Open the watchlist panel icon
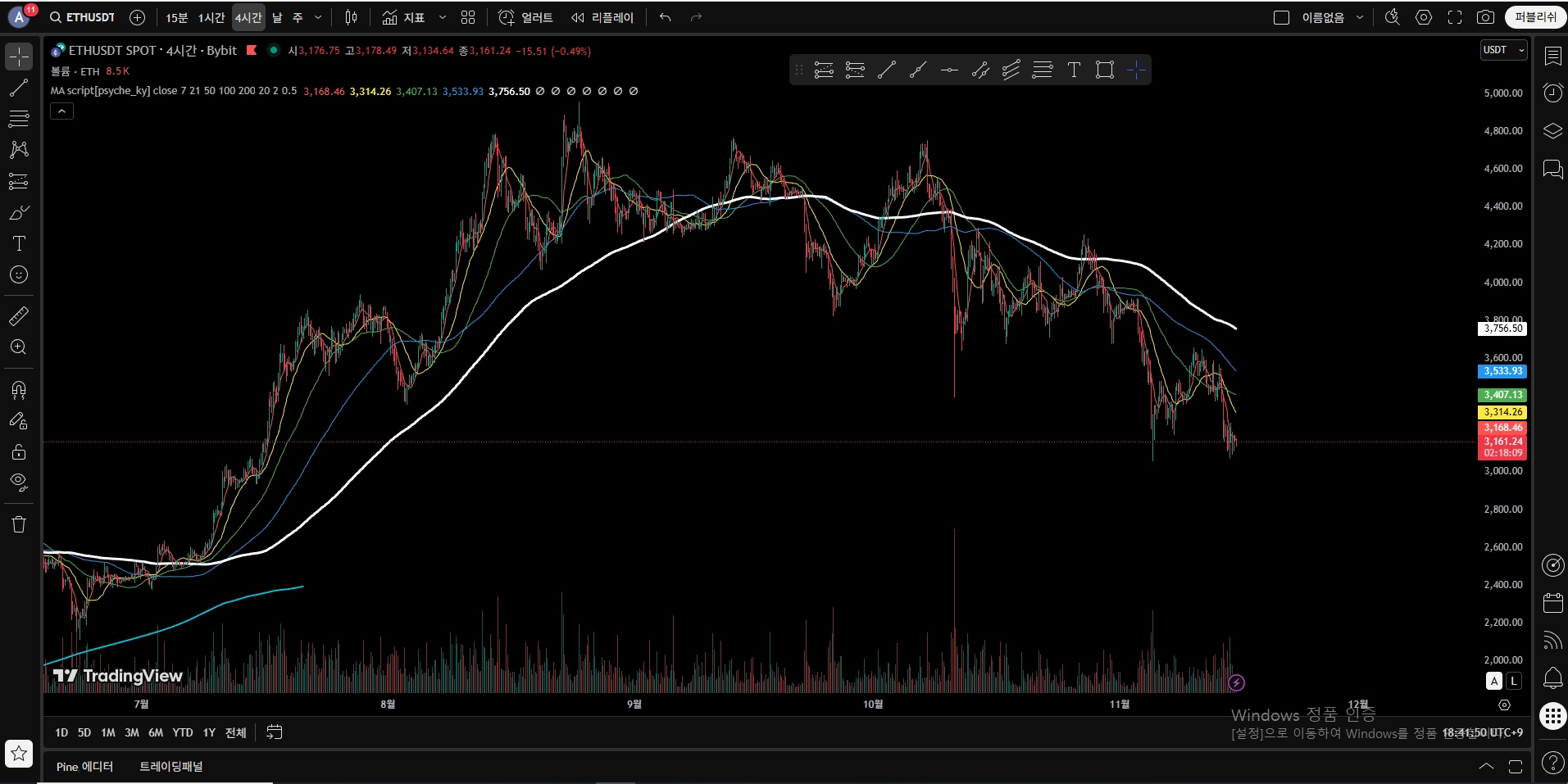Viewport: 1568px width, 784px height. click(1552, 56)
